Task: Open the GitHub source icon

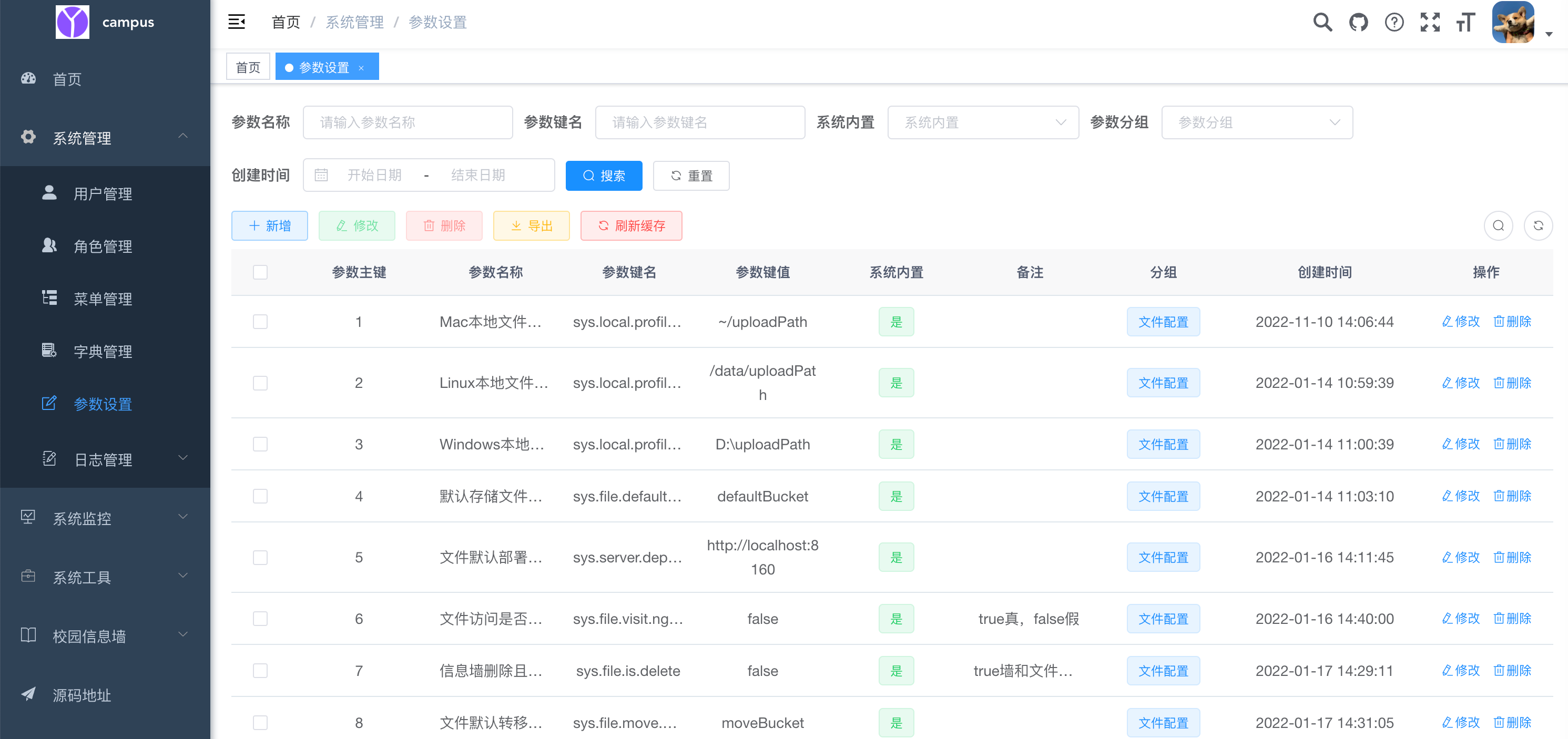Action: (1358, 23)
